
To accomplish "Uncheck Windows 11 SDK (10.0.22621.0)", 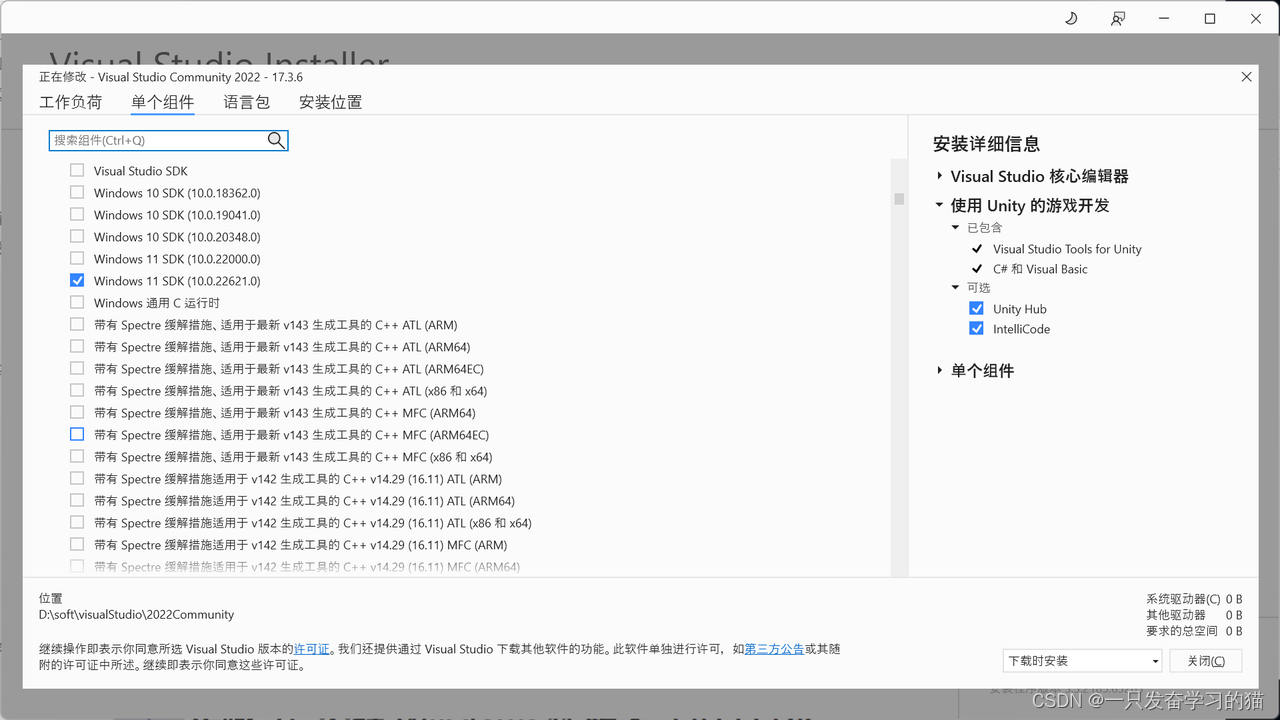I will click(x=77, y=280).
